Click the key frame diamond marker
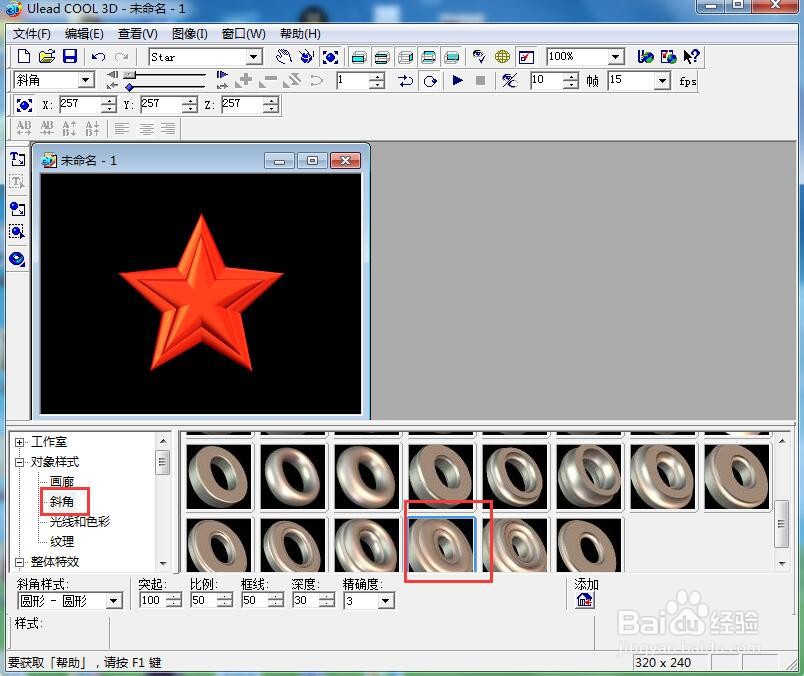Image resolution: width=804 pixels, height=676 pixels. pos(130,87)
